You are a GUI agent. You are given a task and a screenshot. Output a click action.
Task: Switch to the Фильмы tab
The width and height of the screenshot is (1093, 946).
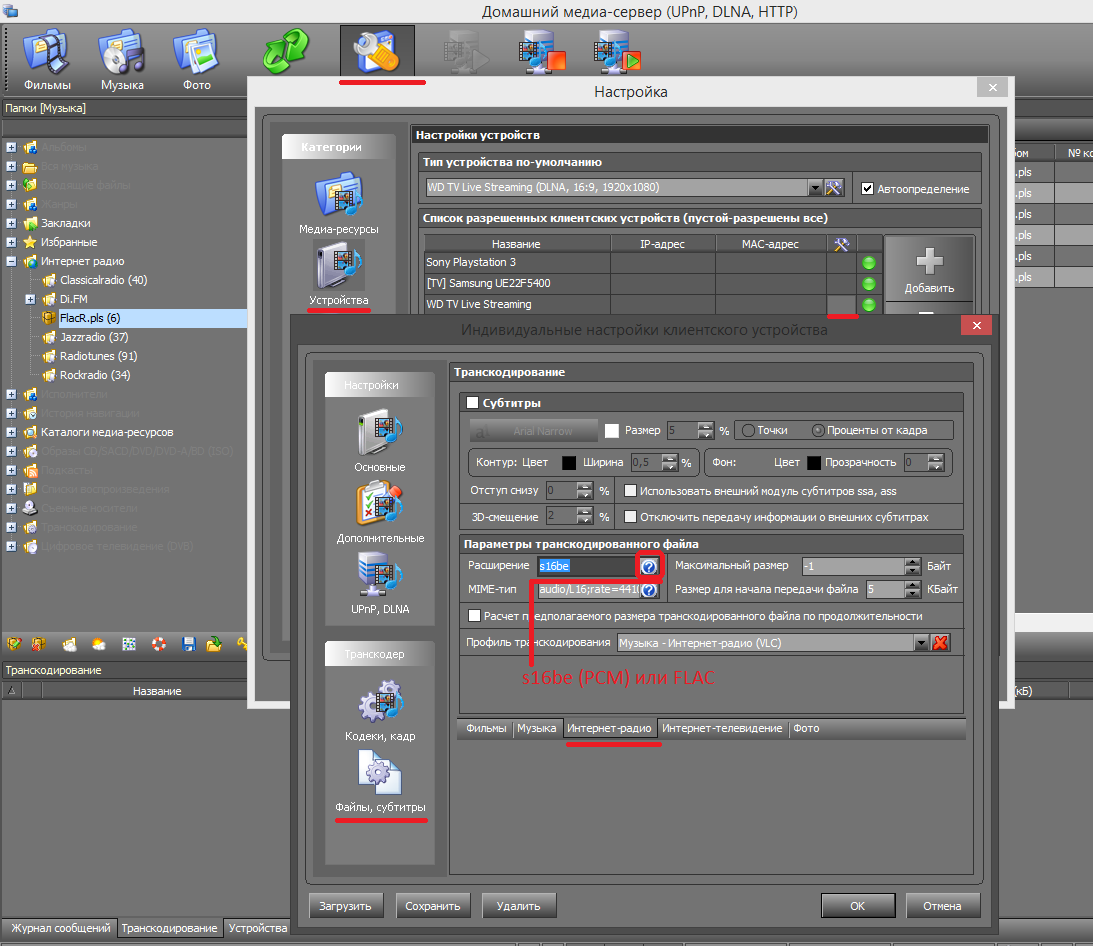pos(485,728)
